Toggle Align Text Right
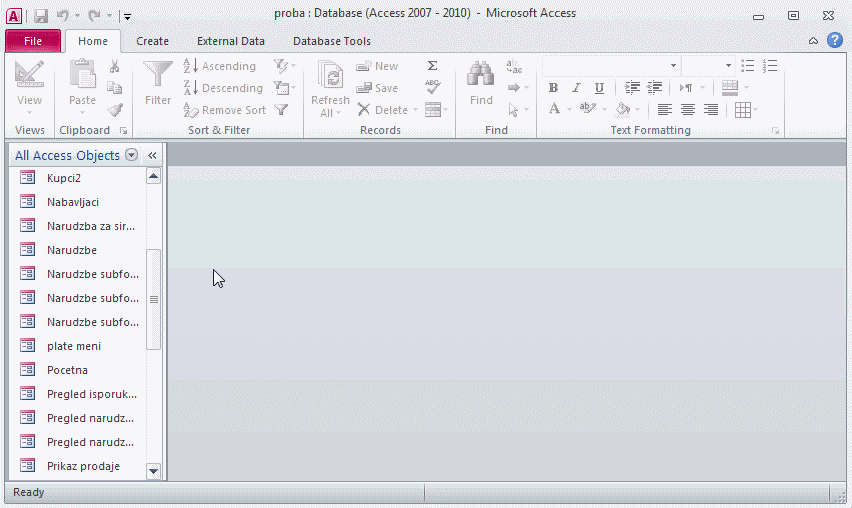This screenshot has width=852, height=508. pyautogui.click(x=711, y=110)
